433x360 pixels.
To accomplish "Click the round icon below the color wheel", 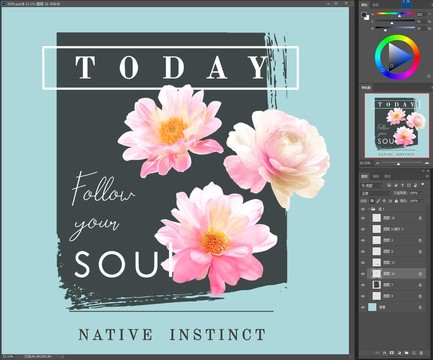I will click(x=429, y=76).
